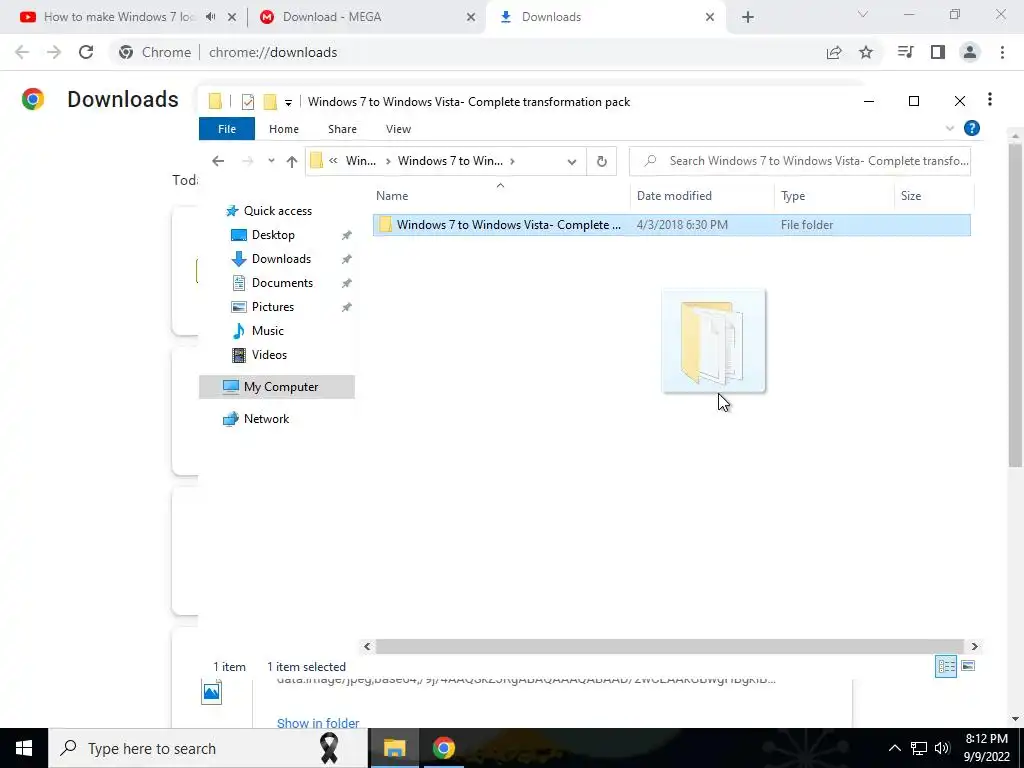Screen dimensions: 1024x768
Task: Open the View ribbon tab
Action: pos(398,129)
